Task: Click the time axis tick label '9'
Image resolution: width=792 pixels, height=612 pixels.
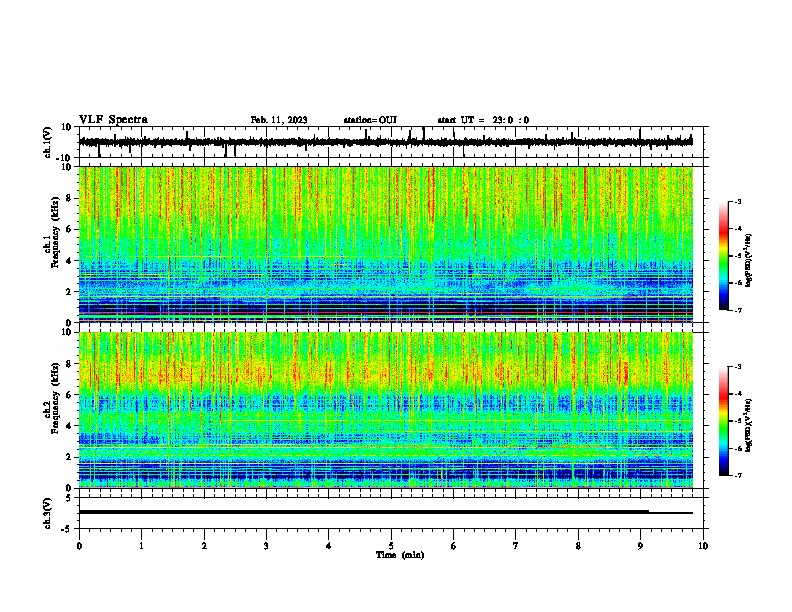Action: point(640,546)
